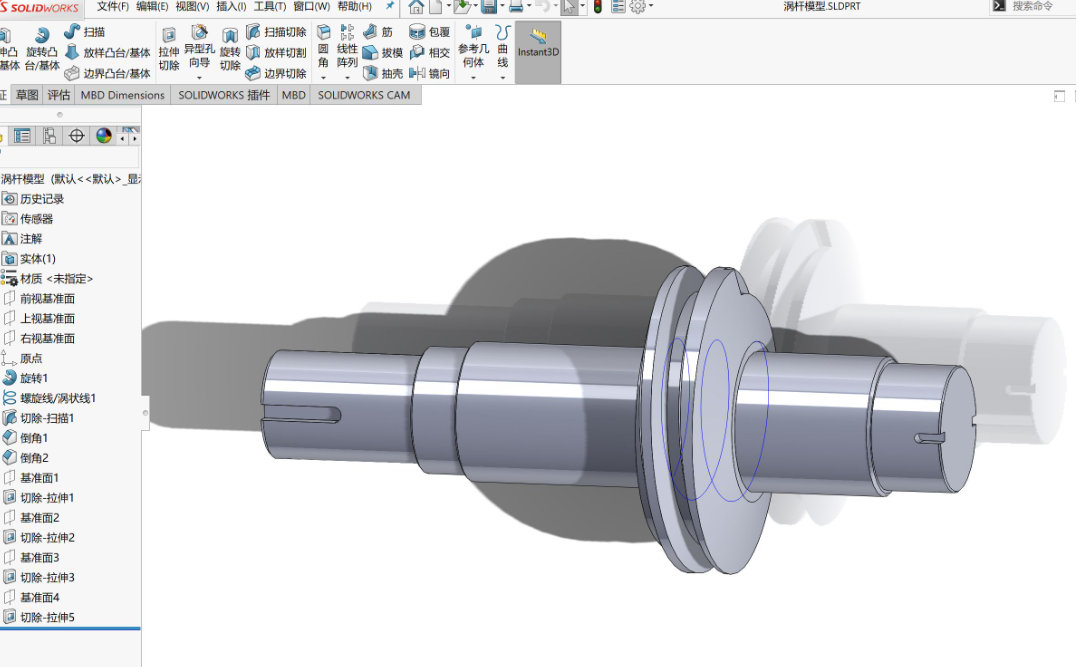Save the document with floppy icon
This screenshot has height=667, width=1079.
[x=489, y=7]
